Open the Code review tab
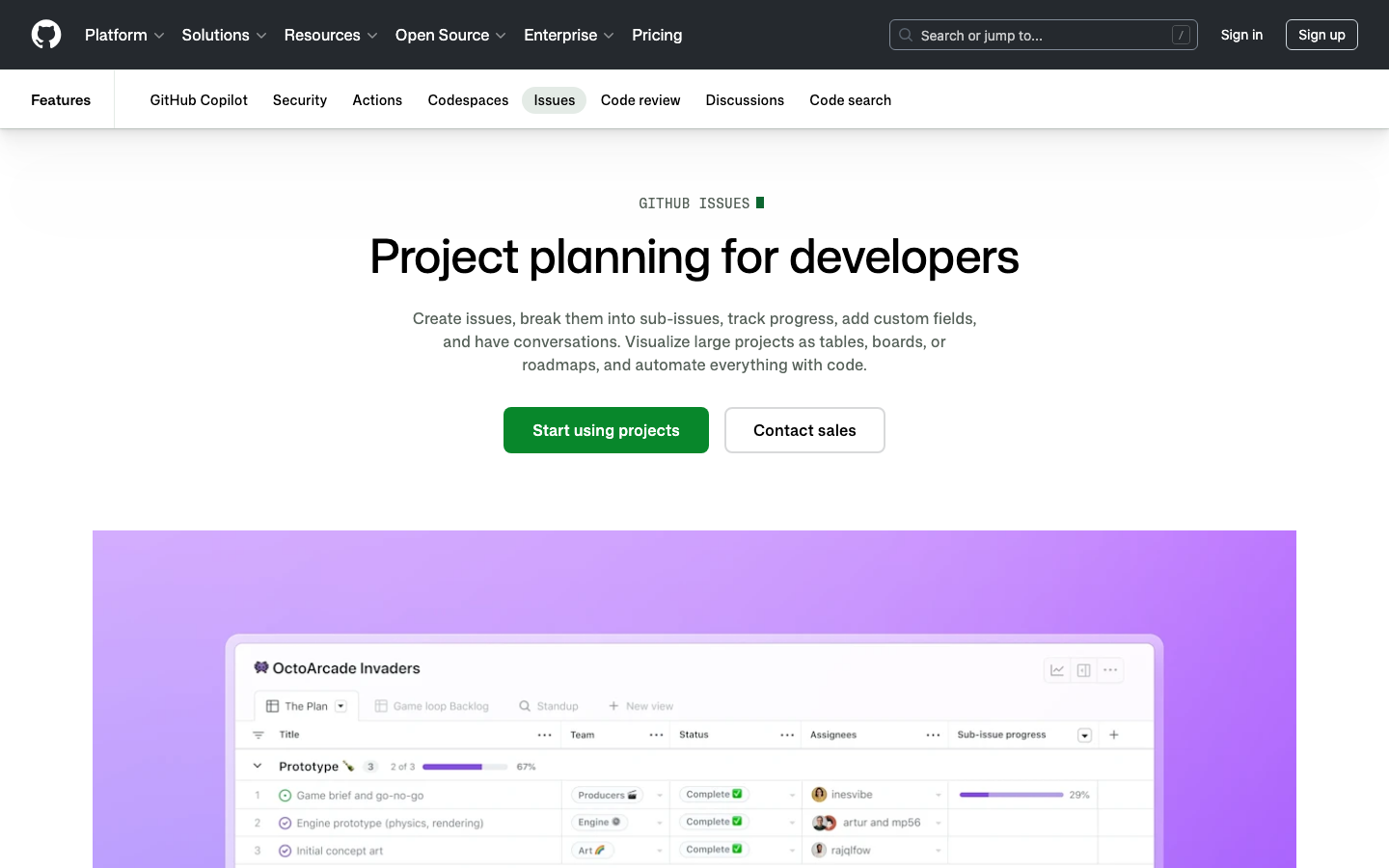This screenshot has width=1389, height=868. [640, 100]
